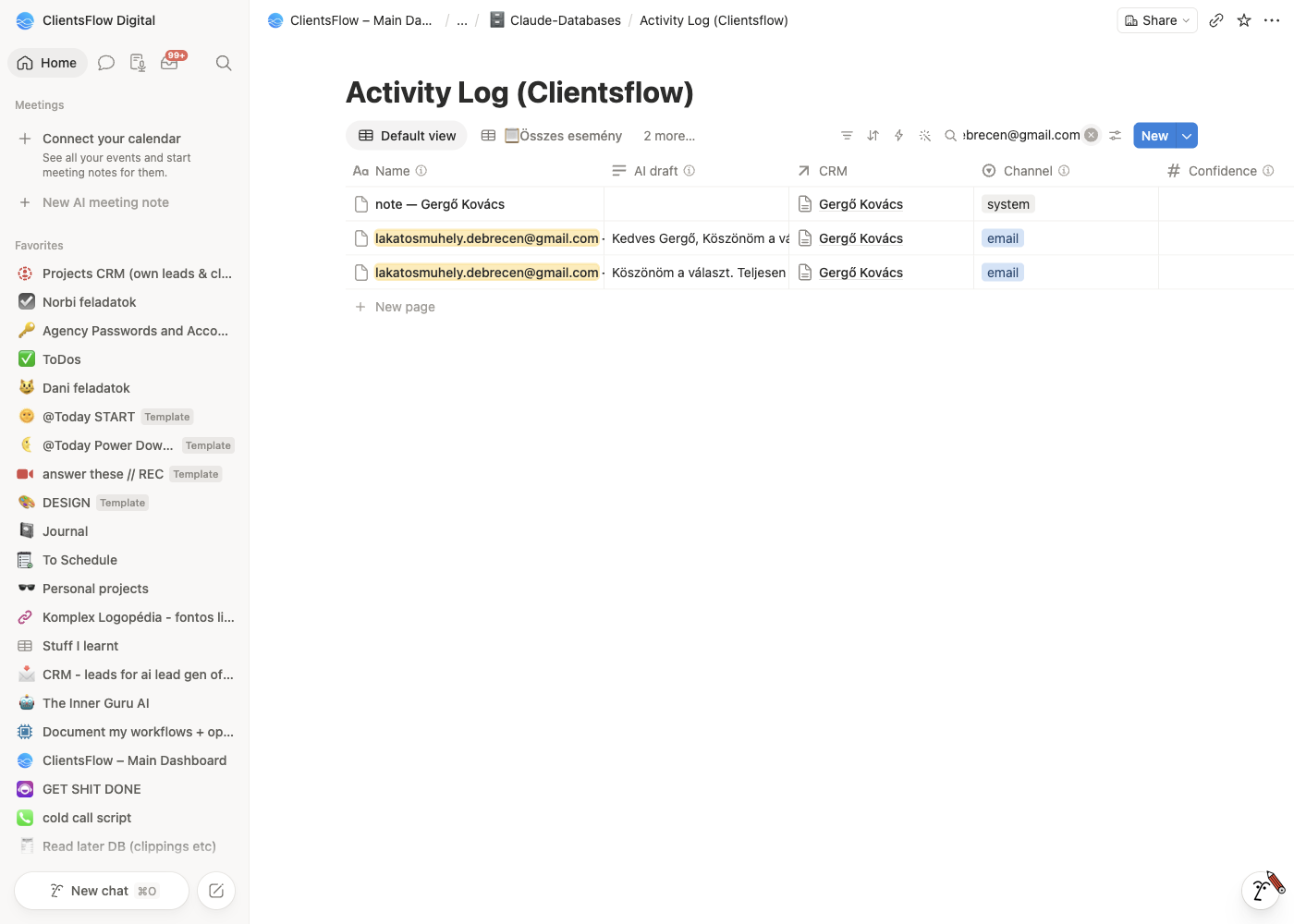Expand the collapsed breadcrumb ellipsis

(x=462, y=20)
